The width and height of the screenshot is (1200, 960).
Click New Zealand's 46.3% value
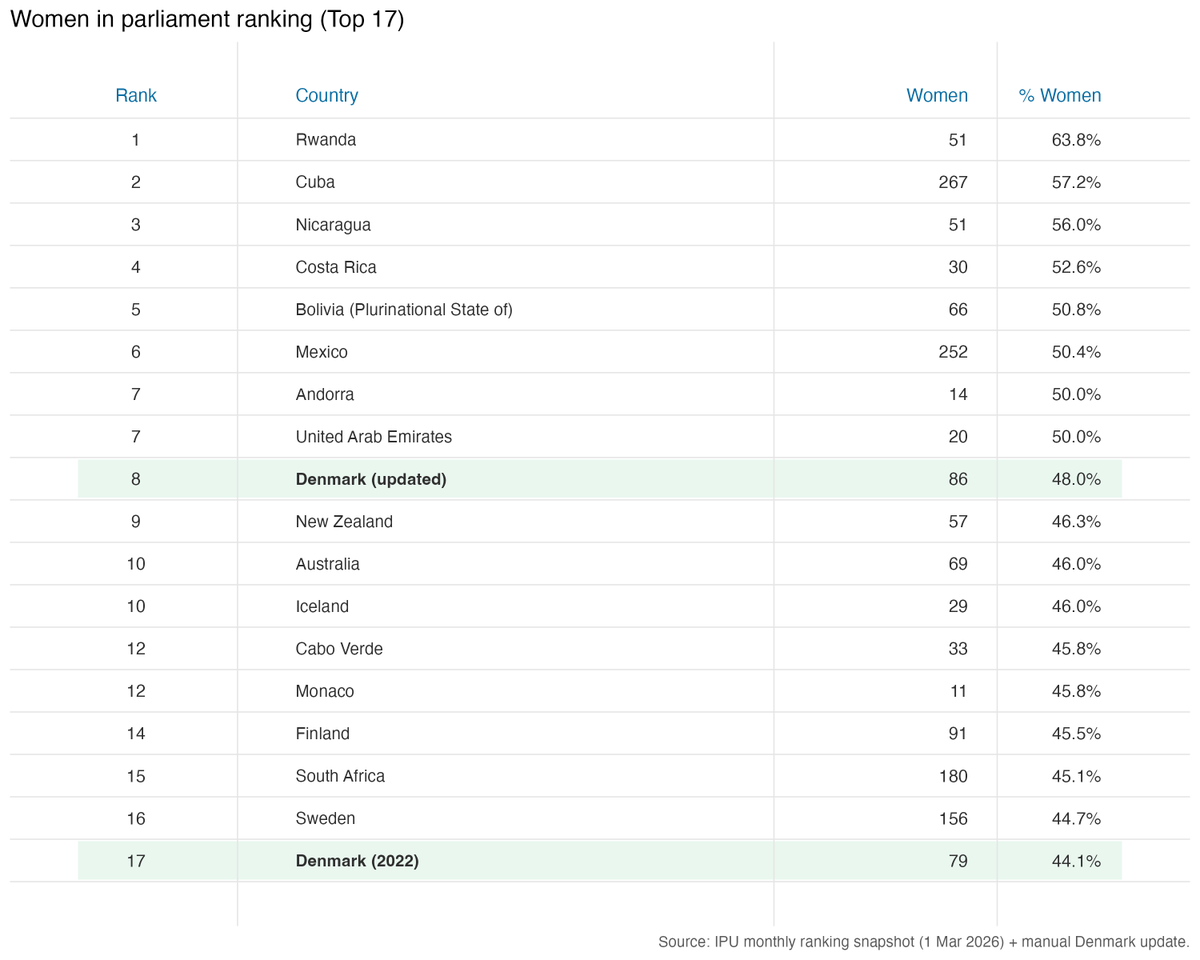point(1076,522)
